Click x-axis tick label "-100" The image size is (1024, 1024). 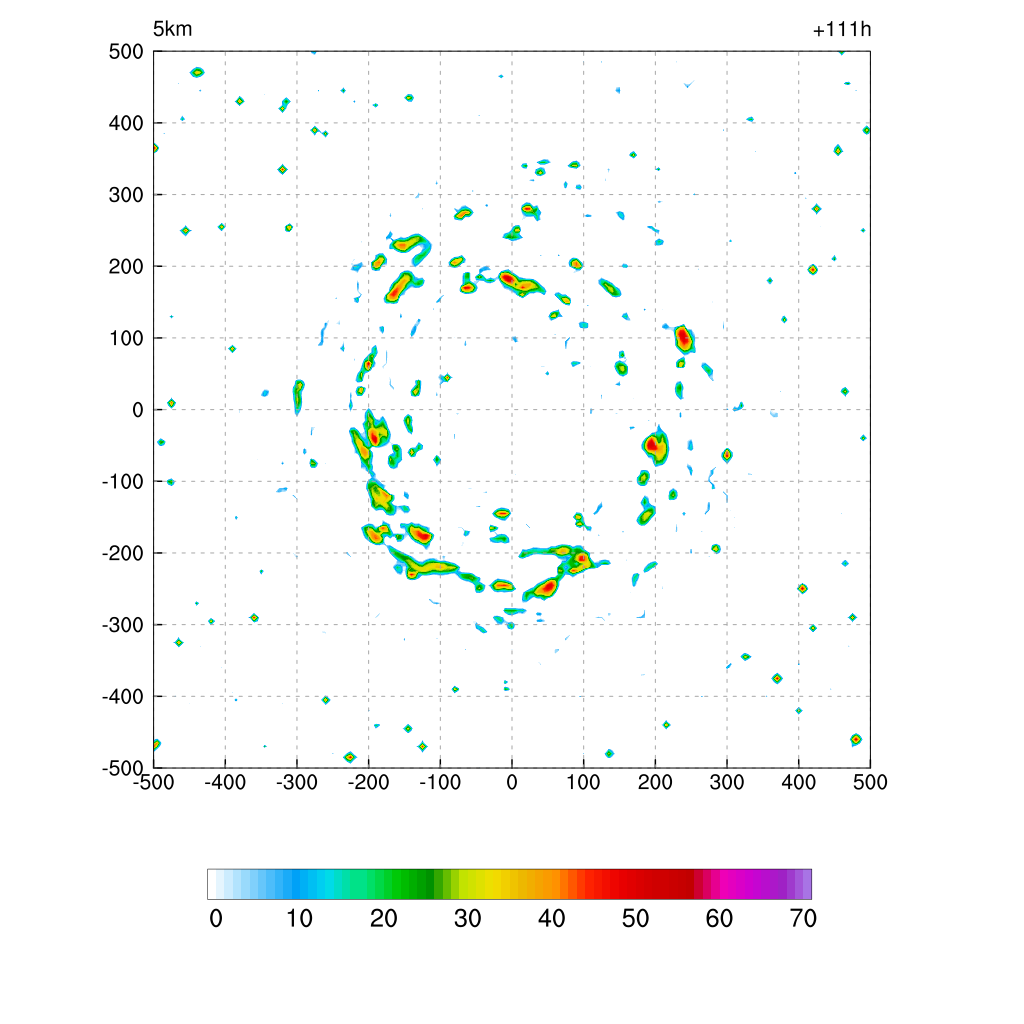tap(440, 782)
